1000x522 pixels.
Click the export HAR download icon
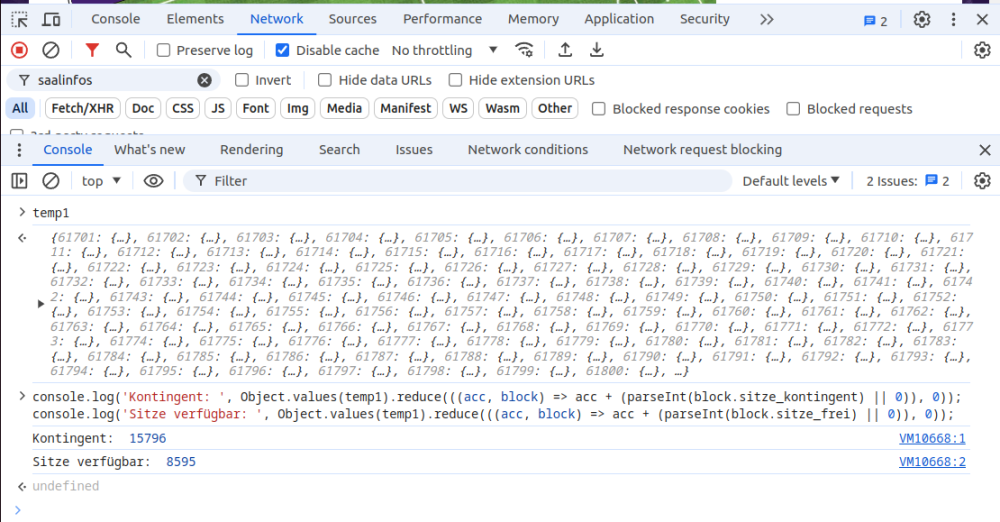597,50
